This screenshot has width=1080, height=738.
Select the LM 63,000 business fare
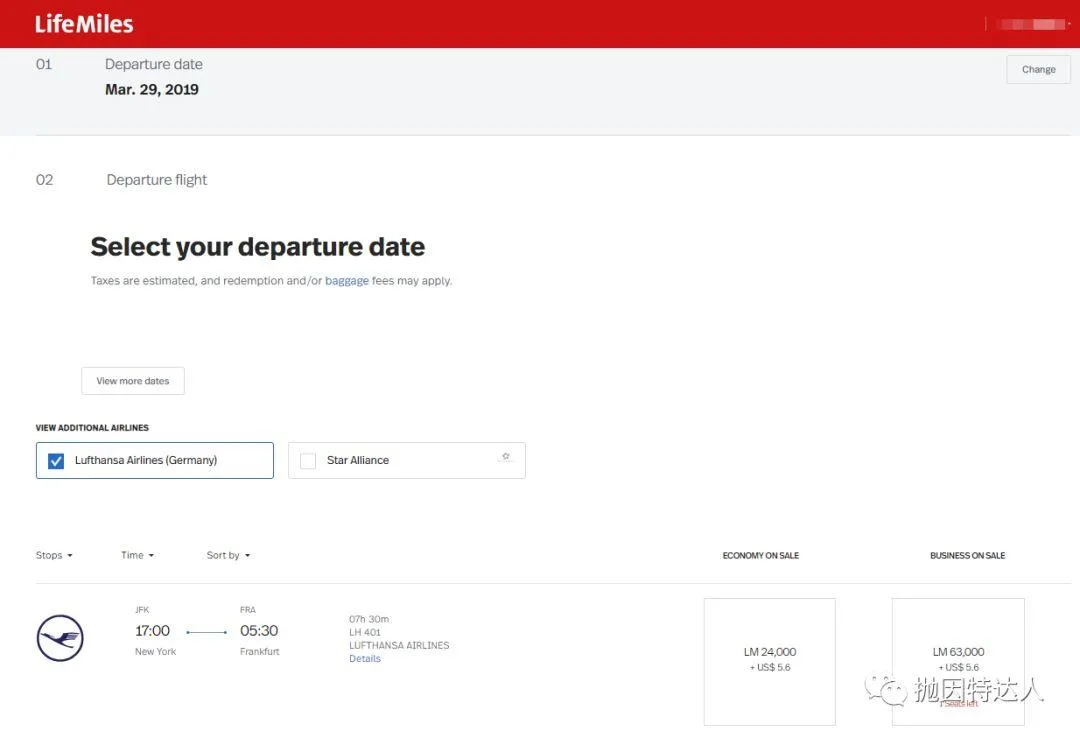pos(958,660)
